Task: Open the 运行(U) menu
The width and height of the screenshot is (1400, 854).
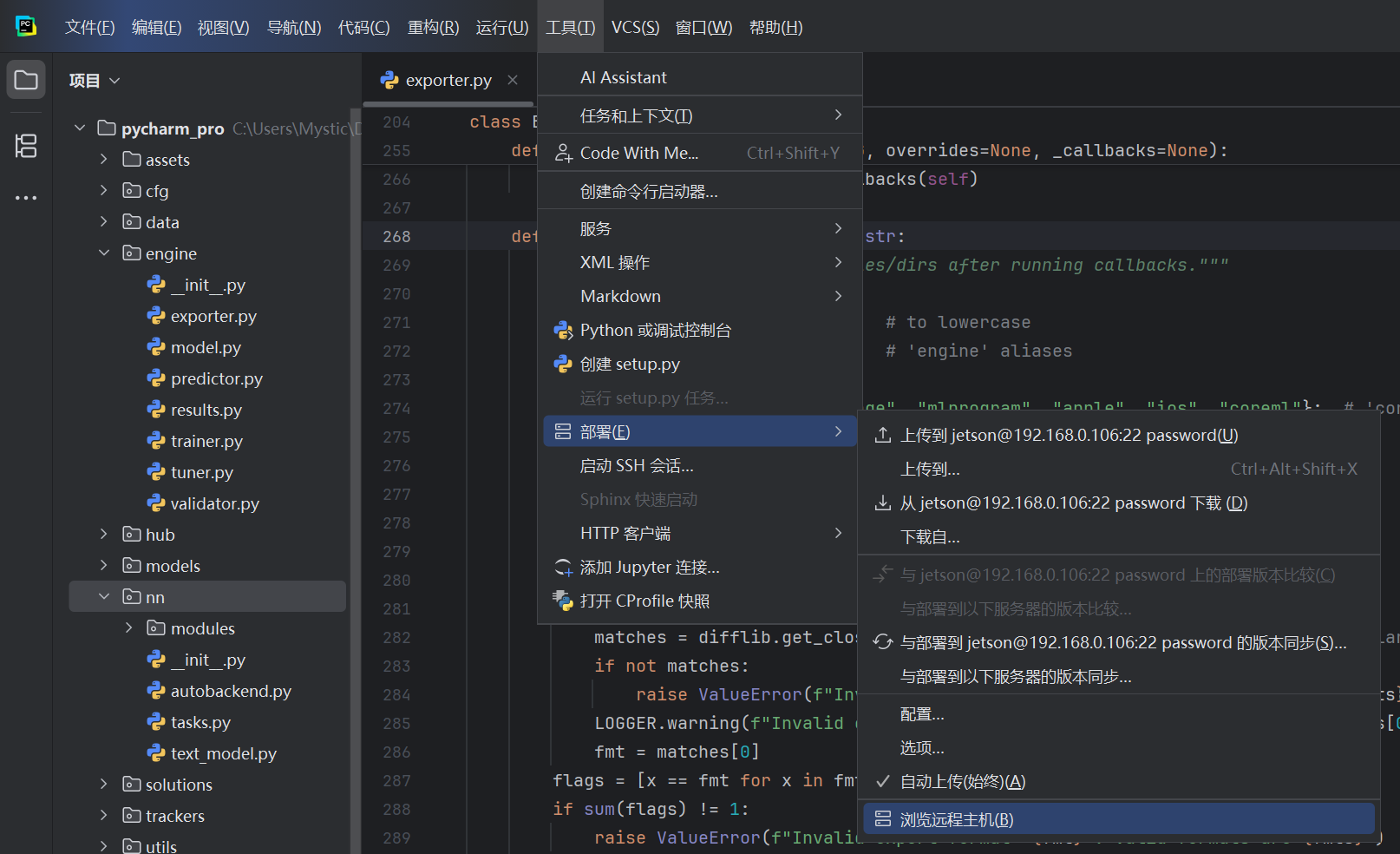Action: [502, 28]
